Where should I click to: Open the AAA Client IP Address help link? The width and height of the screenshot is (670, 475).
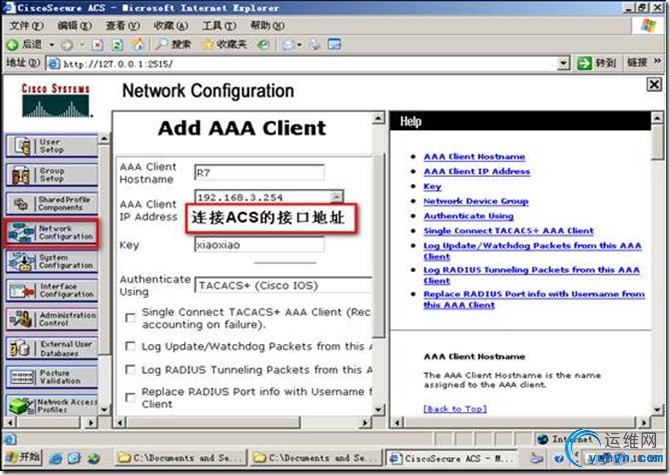[477, 171]
